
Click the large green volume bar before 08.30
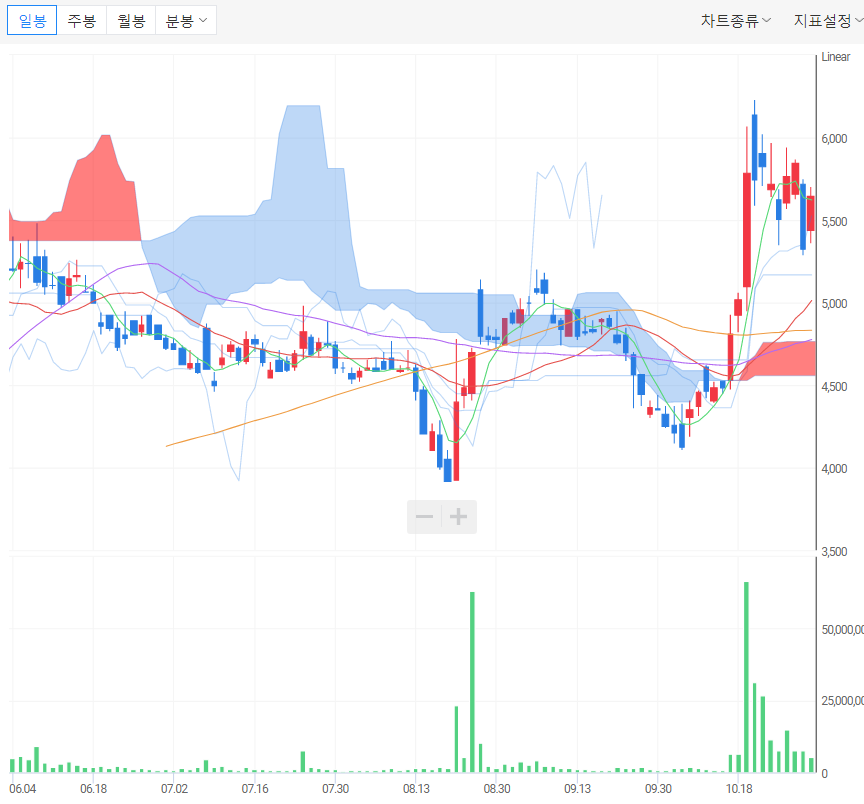[x=472, y=682]
